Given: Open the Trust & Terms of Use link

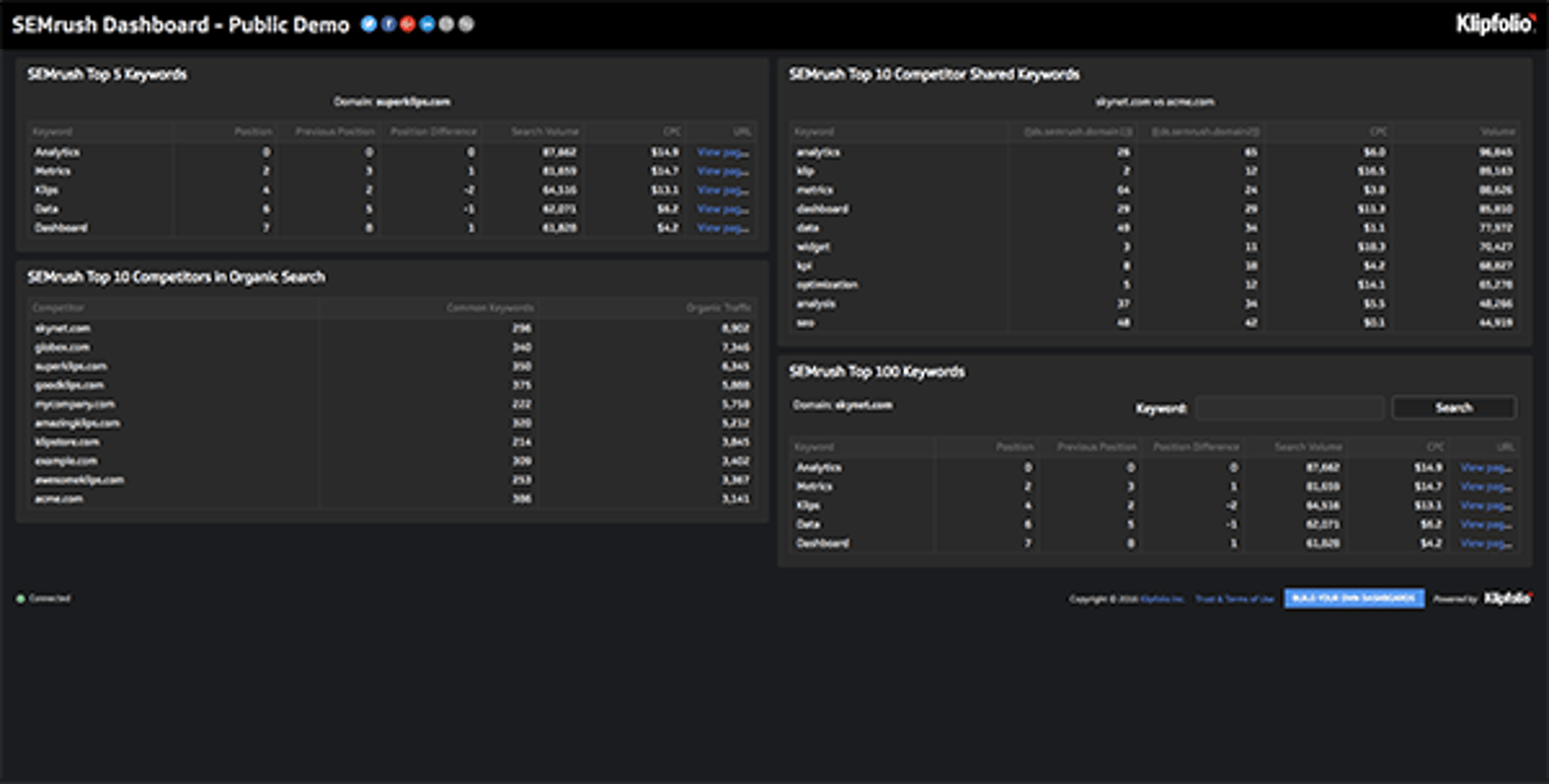Looking at the screenshot, I should (1237, 599).
